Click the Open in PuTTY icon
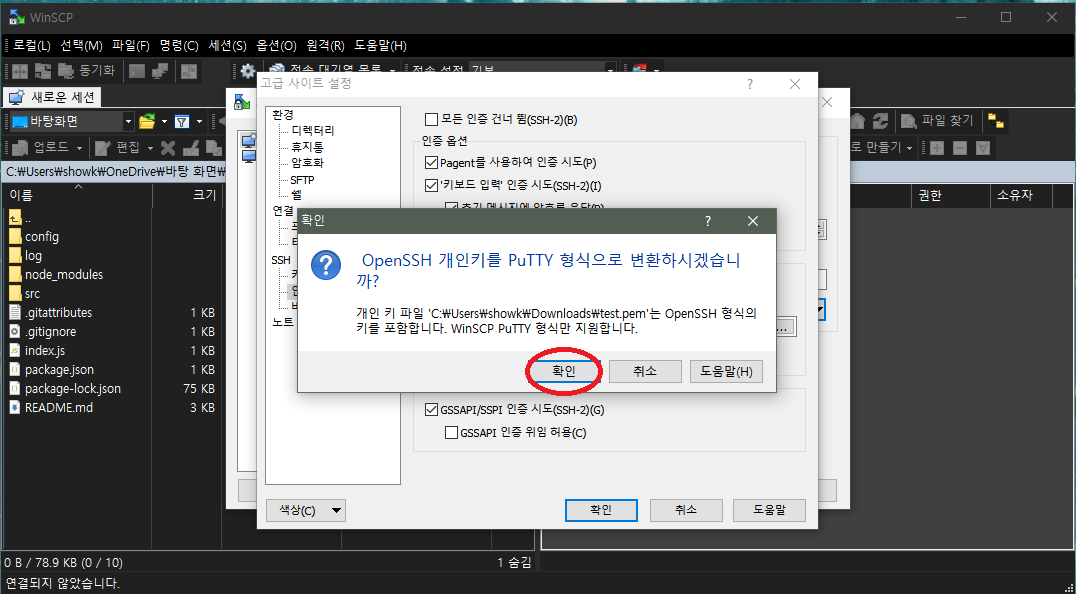Screen dimensions: 1076x594 click(160, 71)
